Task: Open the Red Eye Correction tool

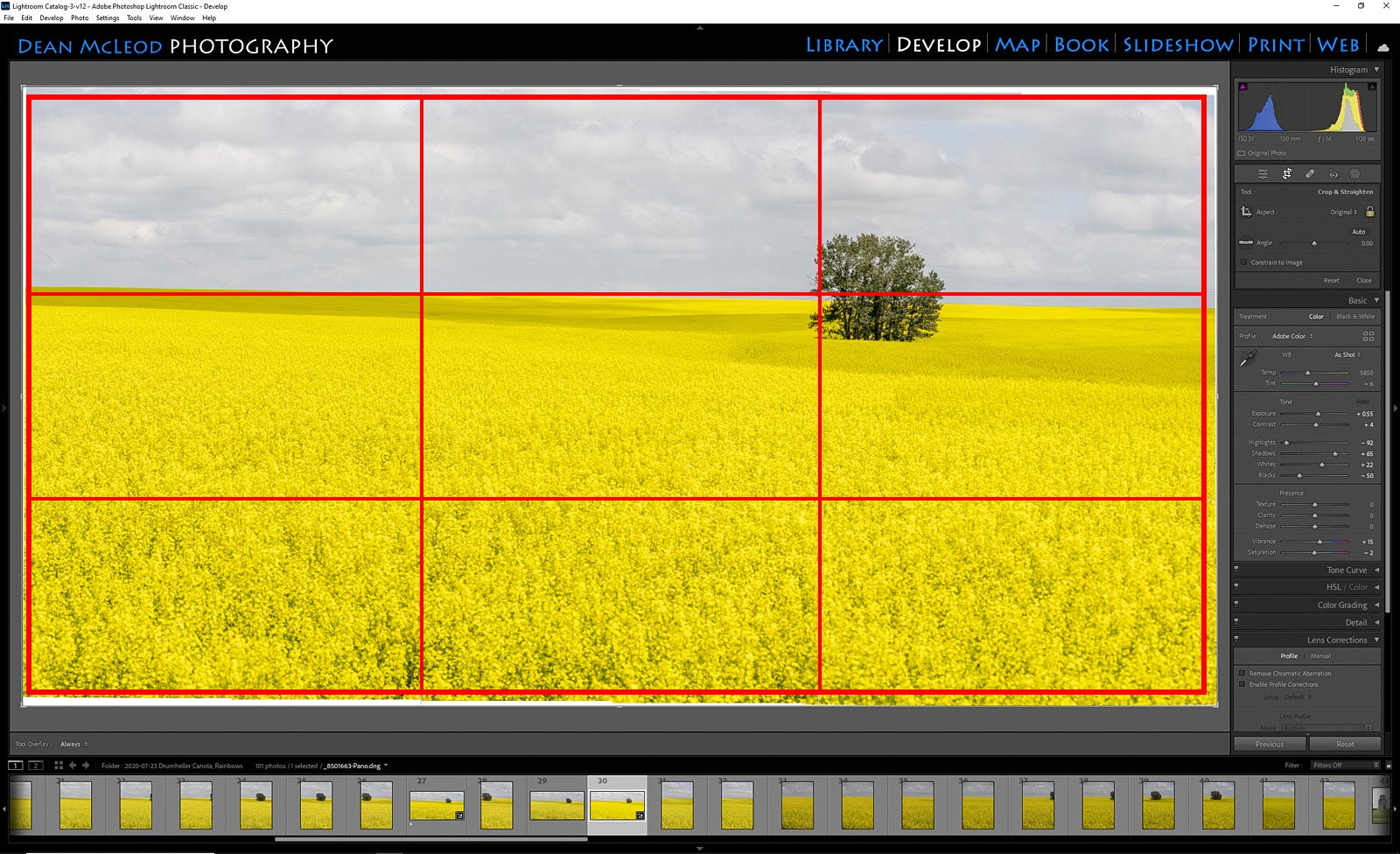Action: click(x=1334, y=173)
